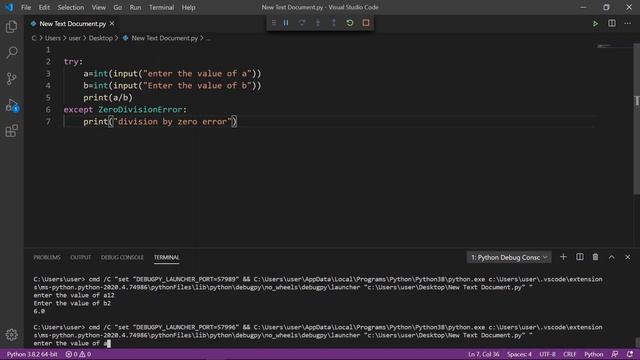This screenshot has height=360, width=640.
Task: Restart the debug session
Action: point(350,23)
